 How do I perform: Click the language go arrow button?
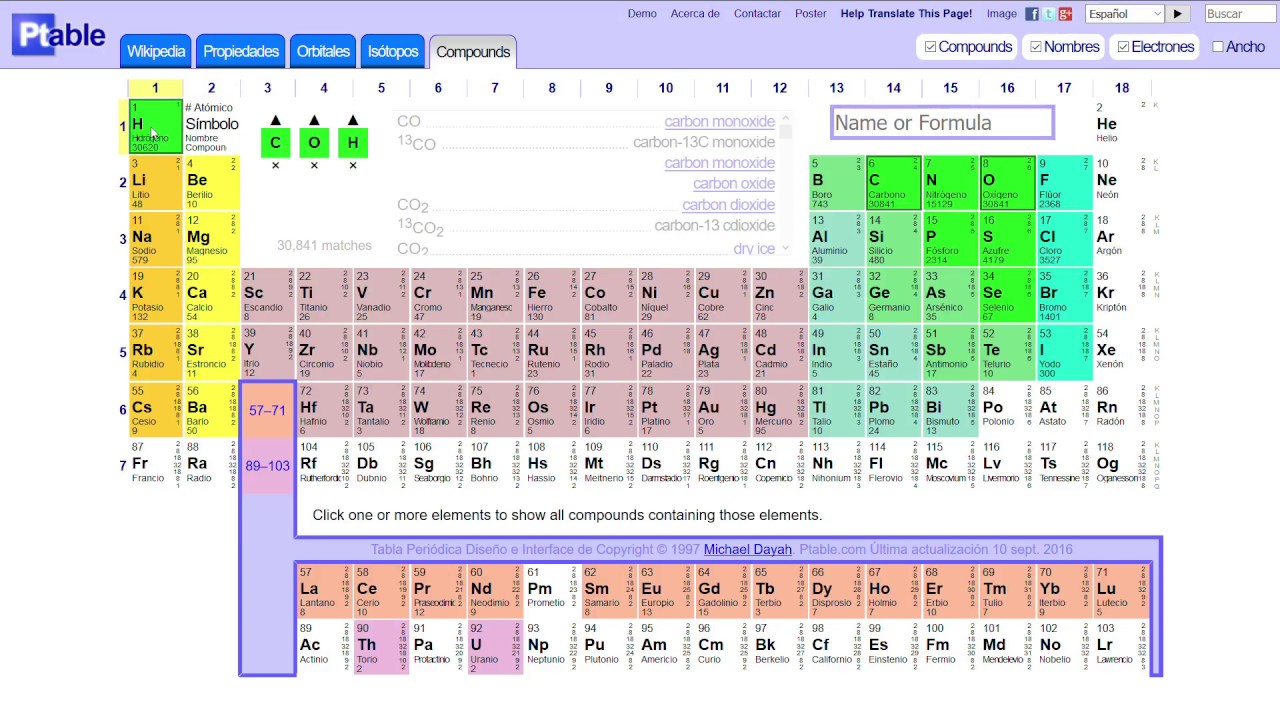[1178, 14]
